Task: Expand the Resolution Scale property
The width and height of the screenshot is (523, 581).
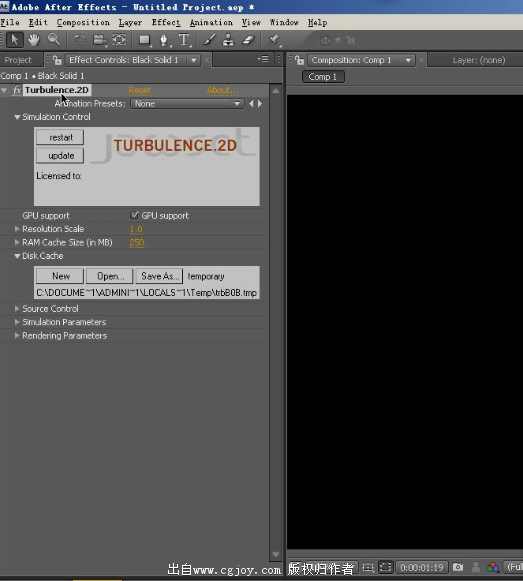Action: (x=17, y=229)
